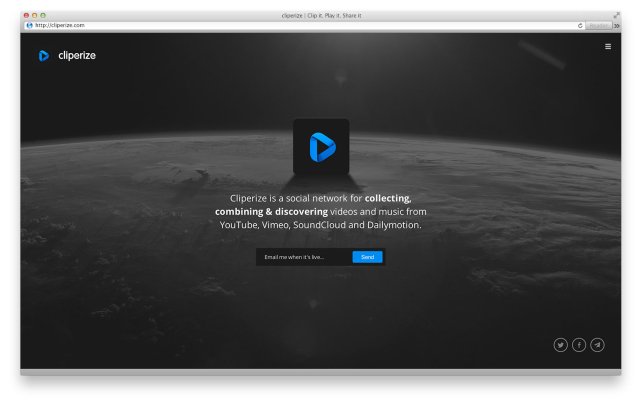This screenshot has height=400, width=640.
Task: Click the cliperize logo play icon in the header
Action: 44,56
